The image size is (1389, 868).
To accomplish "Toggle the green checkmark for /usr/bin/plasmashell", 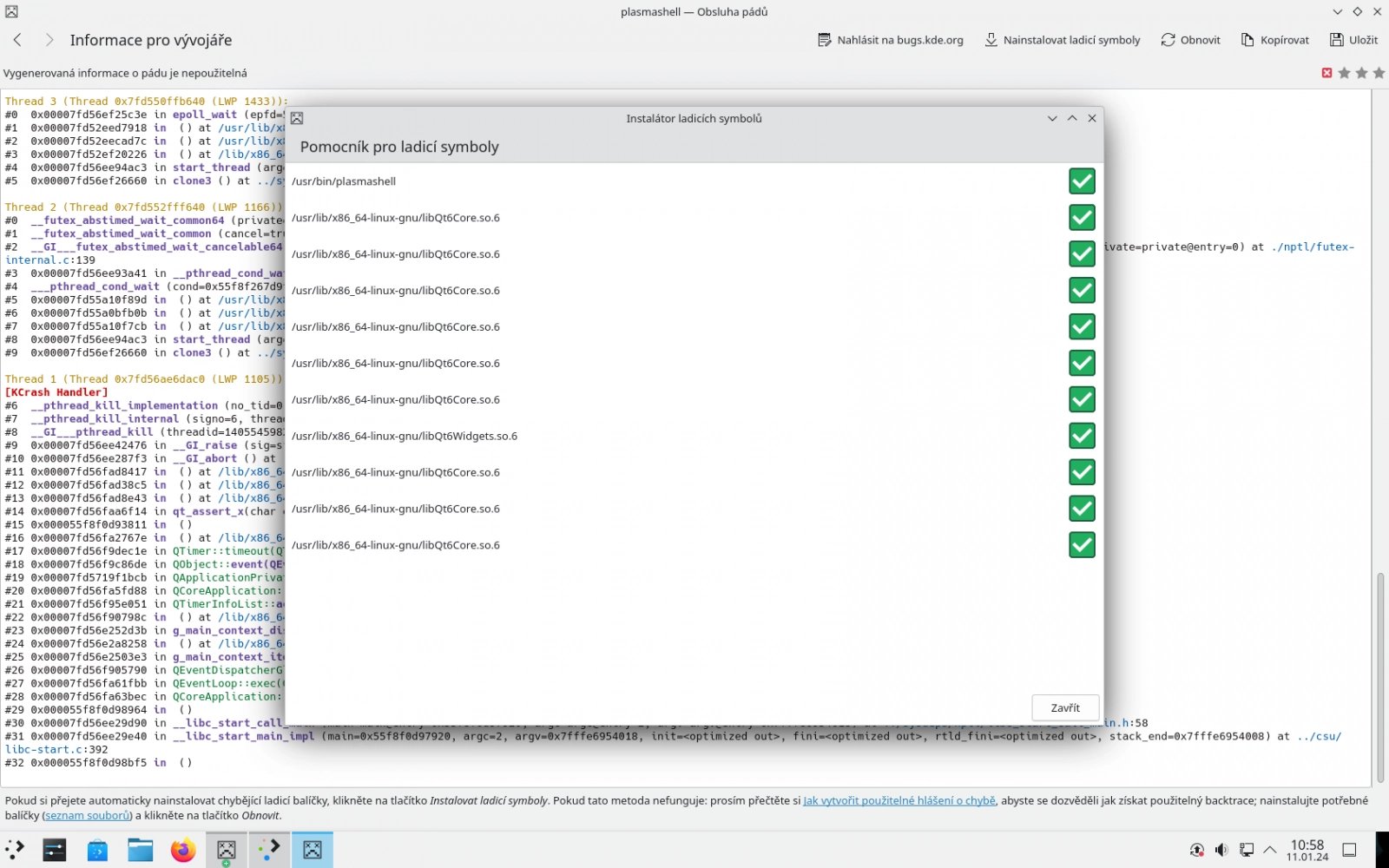I will [x=1082, y=181].
